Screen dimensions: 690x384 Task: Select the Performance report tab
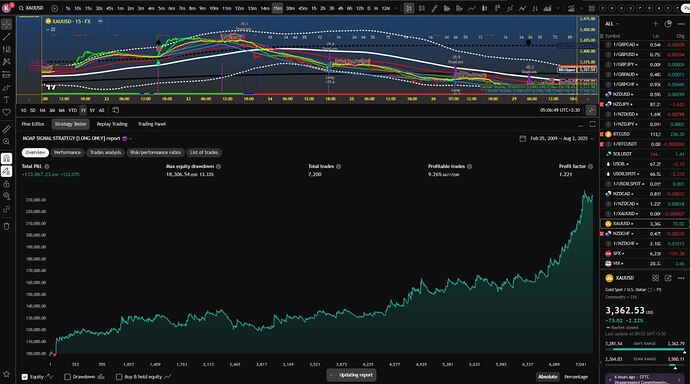(67, 153)
